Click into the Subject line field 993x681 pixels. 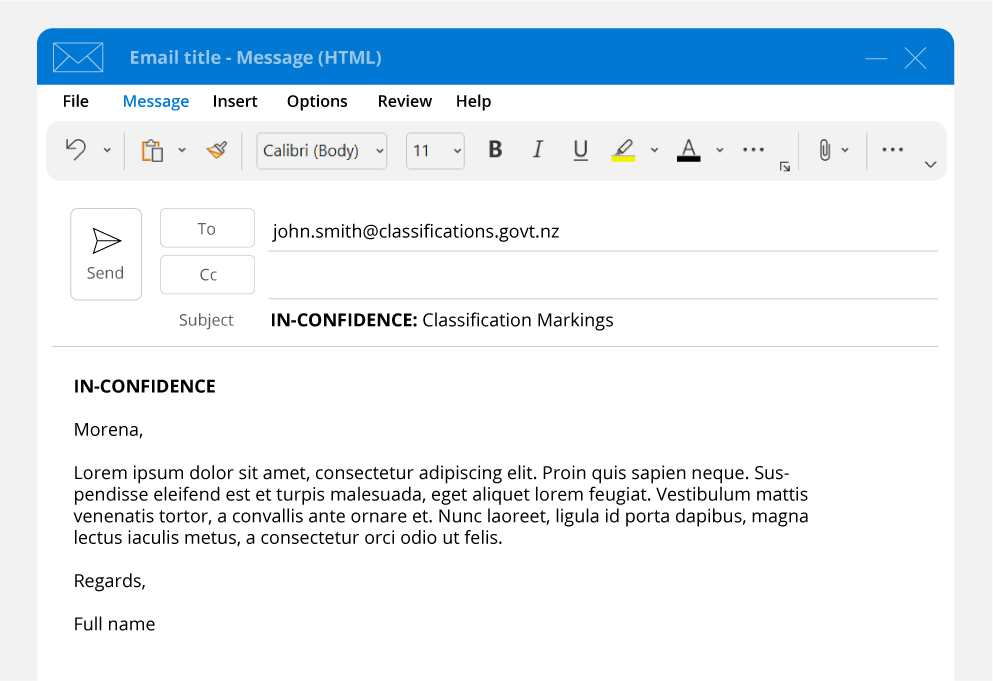pos(600,320)
